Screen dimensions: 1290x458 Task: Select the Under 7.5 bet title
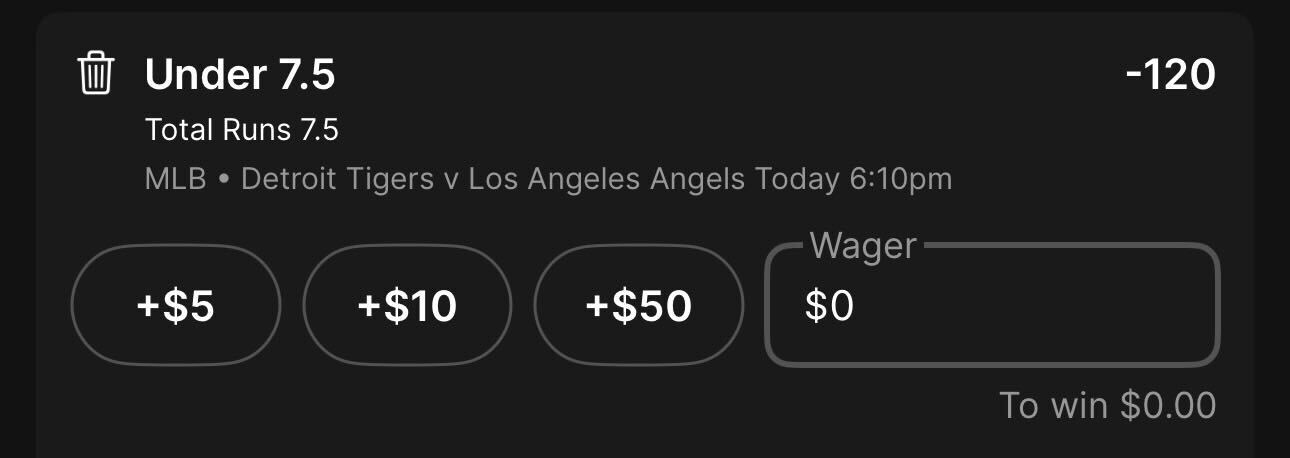click(x=240, y=75)
